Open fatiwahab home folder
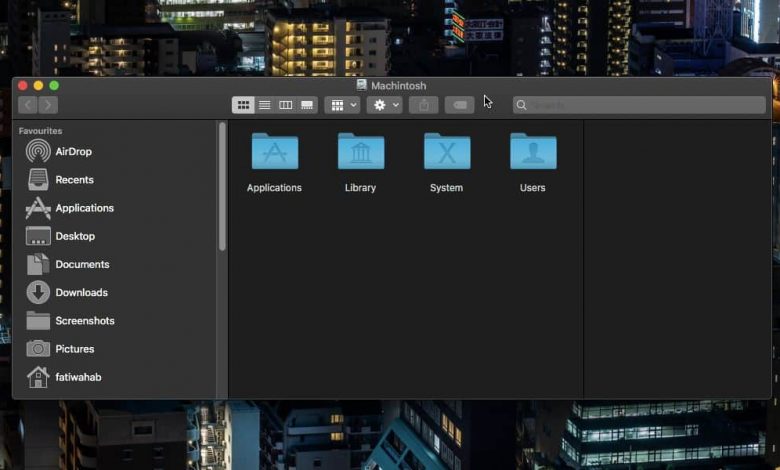 click(64, 377)
